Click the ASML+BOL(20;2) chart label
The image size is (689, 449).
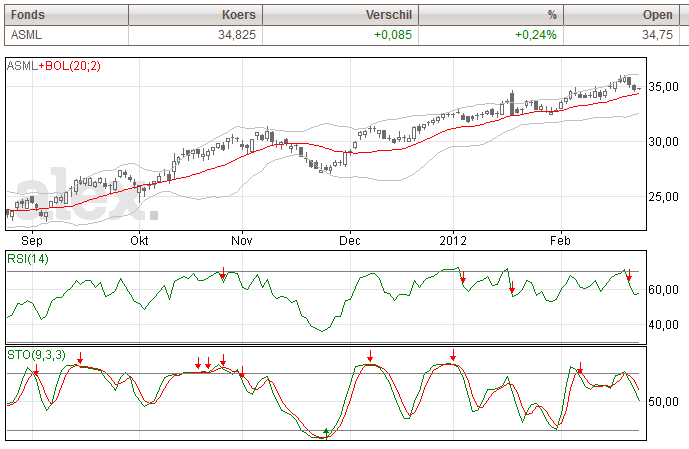pos(54,66)
